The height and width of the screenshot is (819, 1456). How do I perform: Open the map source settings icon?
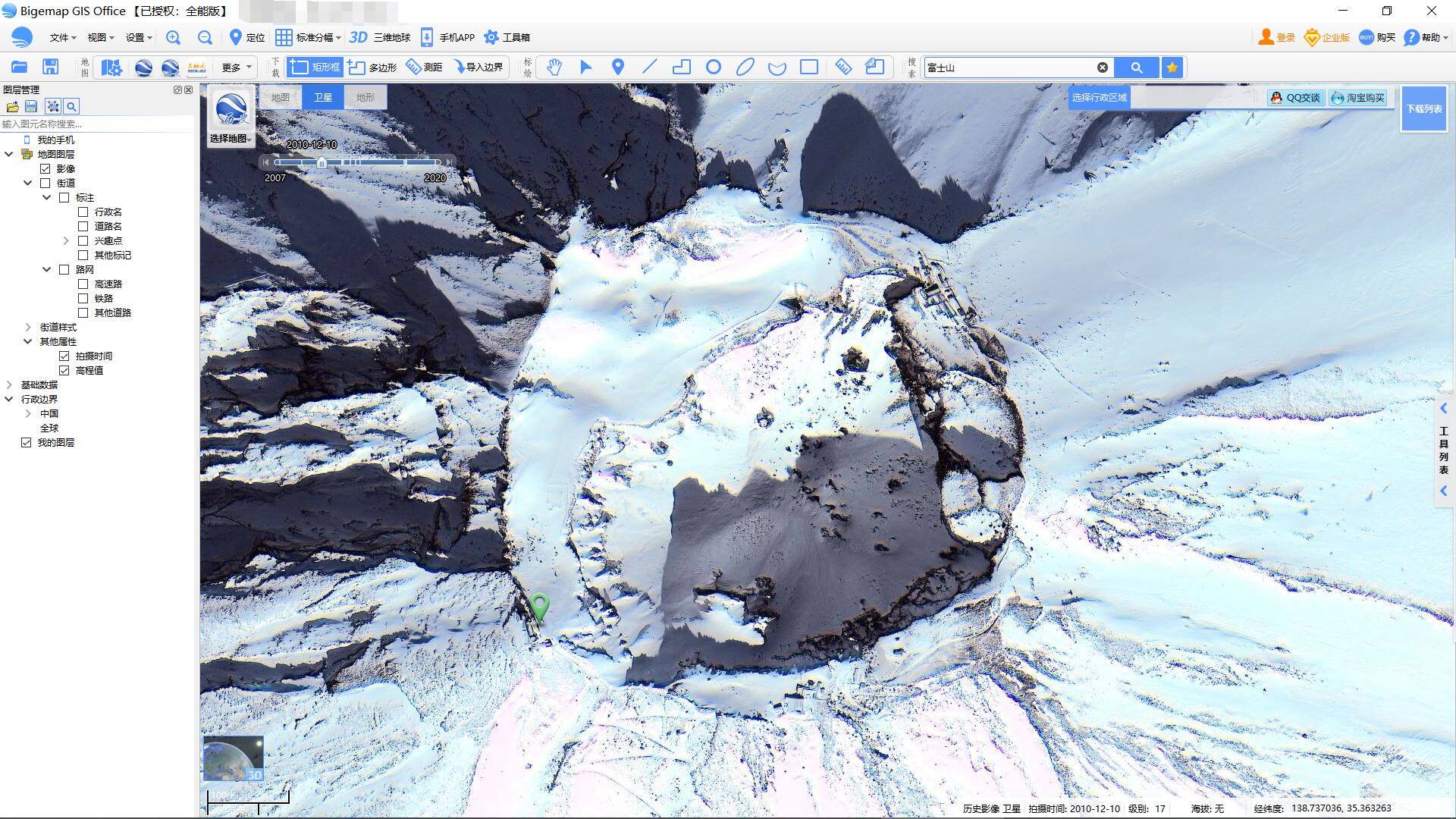111,67
